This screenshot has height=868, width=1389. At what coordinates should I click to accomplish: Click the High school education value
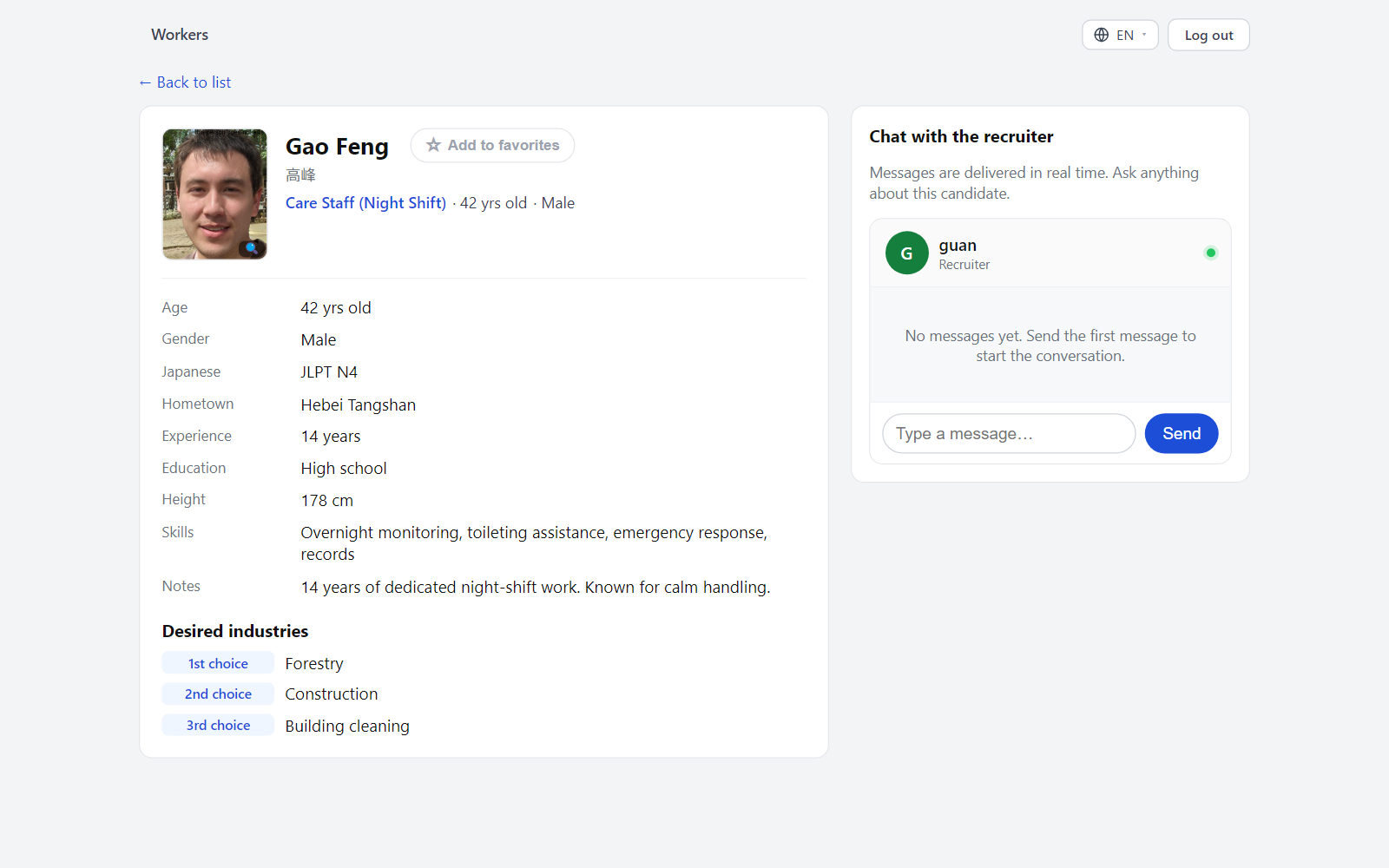(x=344, y=469)
